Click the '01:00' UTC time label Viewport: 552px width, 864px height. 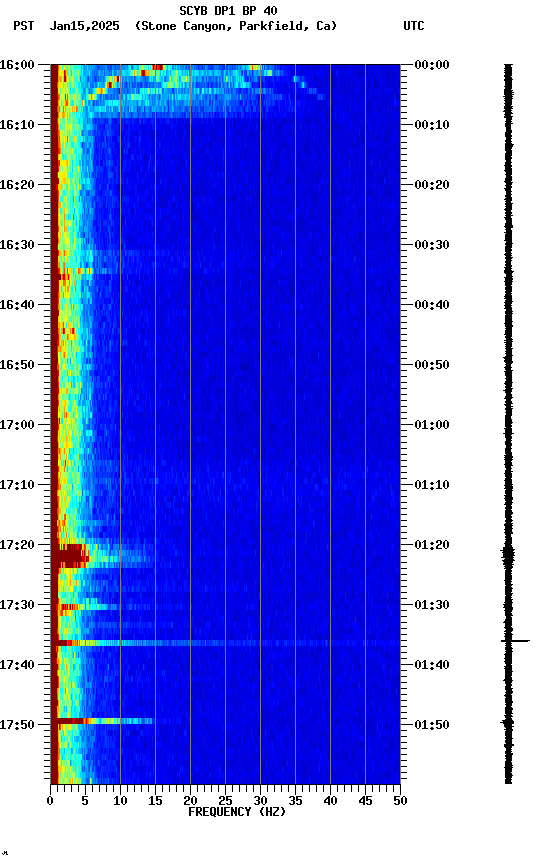pos(432,425)
